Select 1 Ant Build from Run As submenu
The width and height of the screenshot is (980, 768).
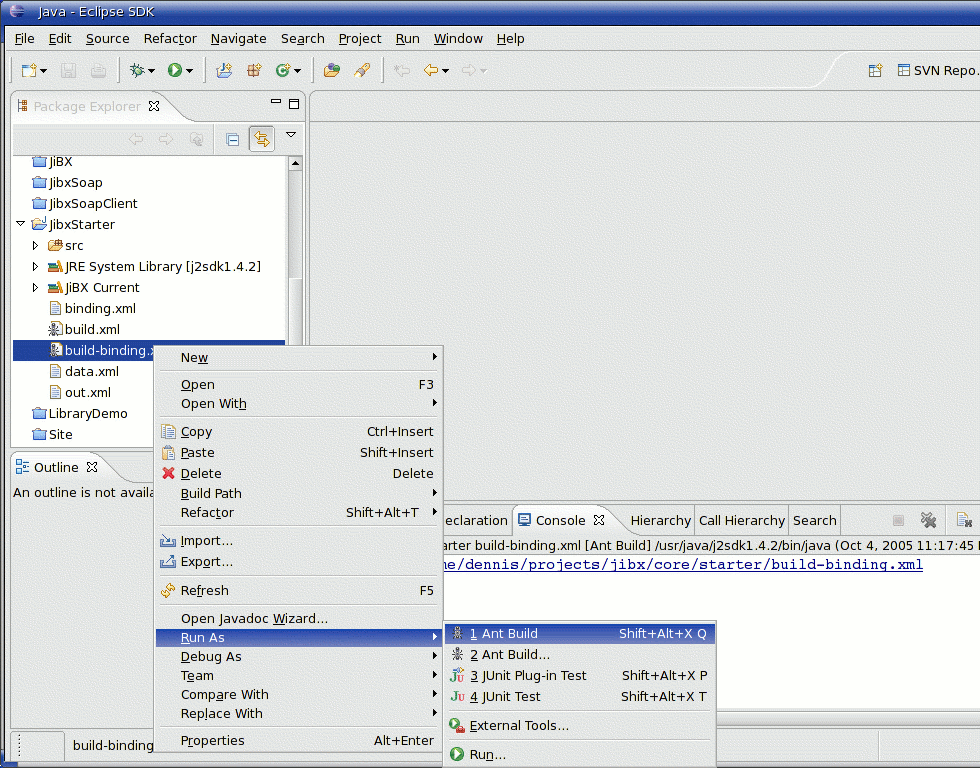509,633
